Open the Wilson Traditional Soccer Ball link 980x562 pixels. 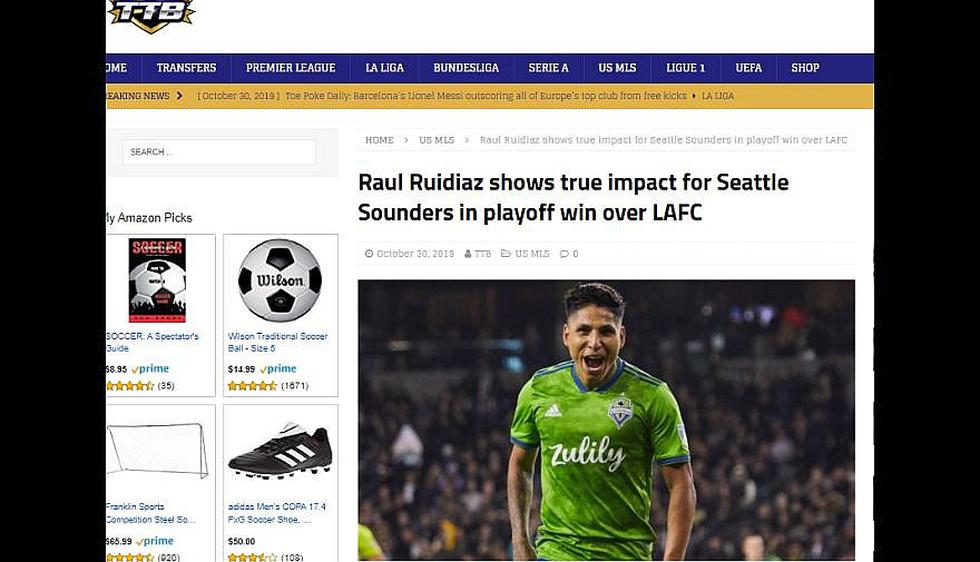(278, 342)
